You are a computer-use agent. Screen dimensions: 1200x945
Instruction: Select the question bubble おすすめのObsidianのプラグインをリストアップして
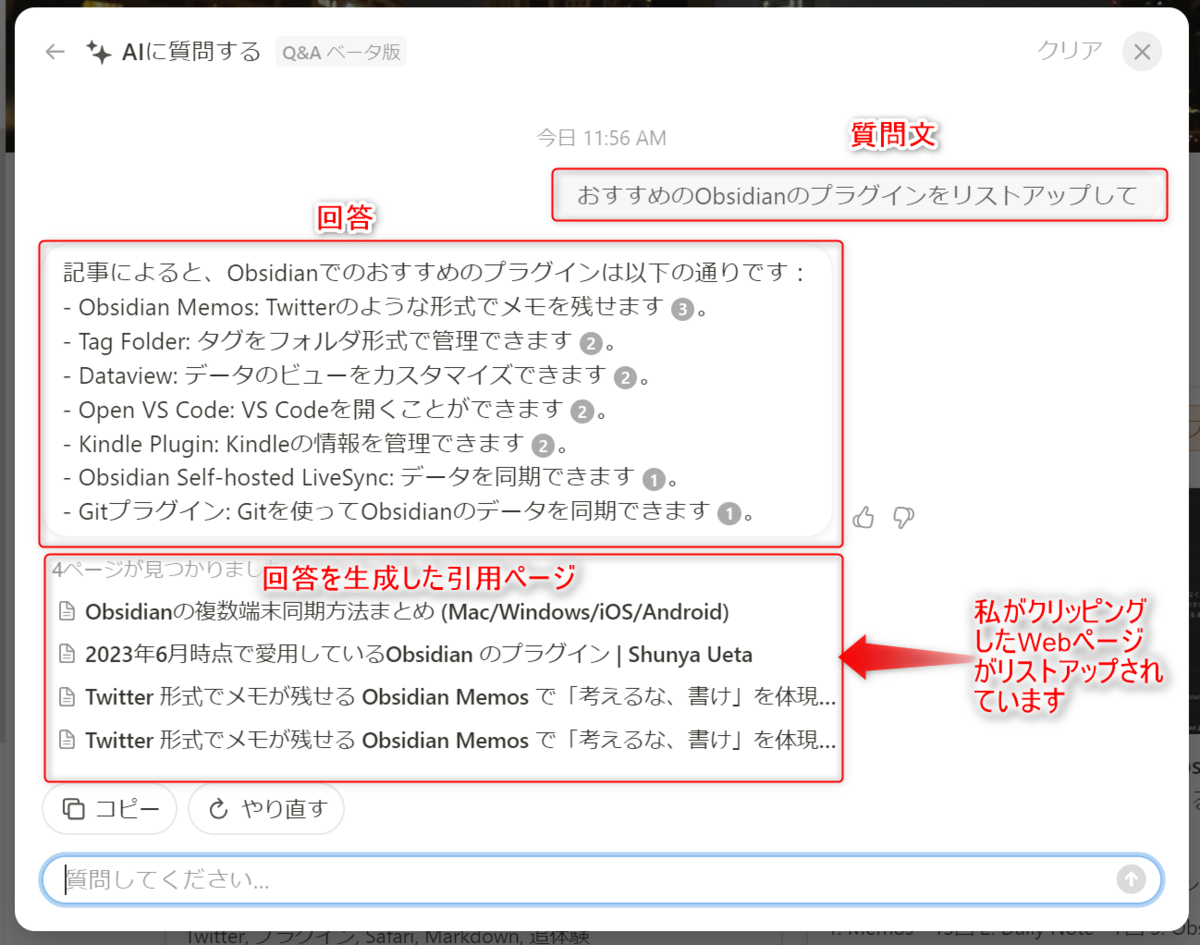click(860, 195)
